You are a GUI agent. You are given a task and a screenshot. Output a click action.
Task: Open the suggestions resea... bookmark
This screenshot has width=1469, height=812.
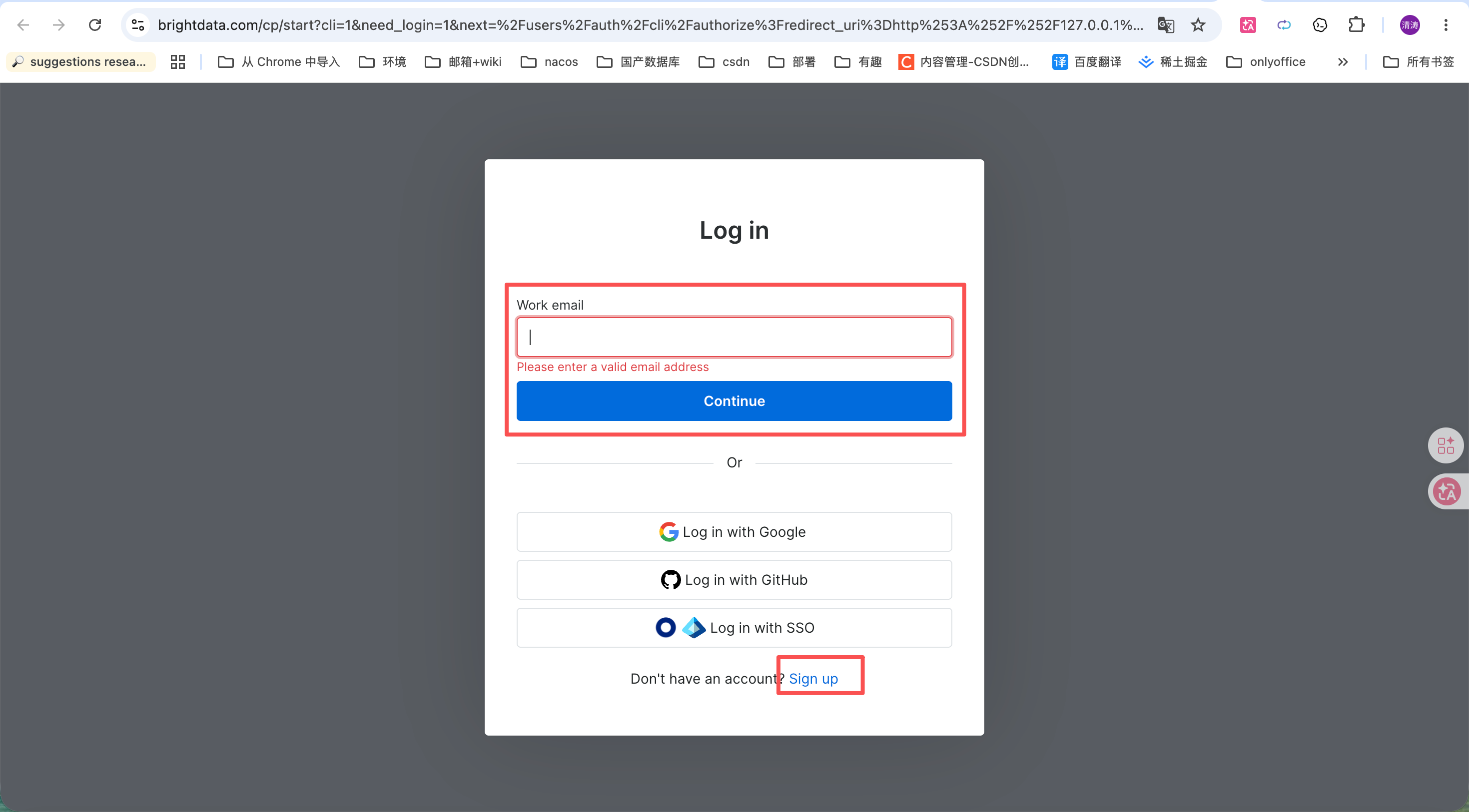click(x=80, y=61)
